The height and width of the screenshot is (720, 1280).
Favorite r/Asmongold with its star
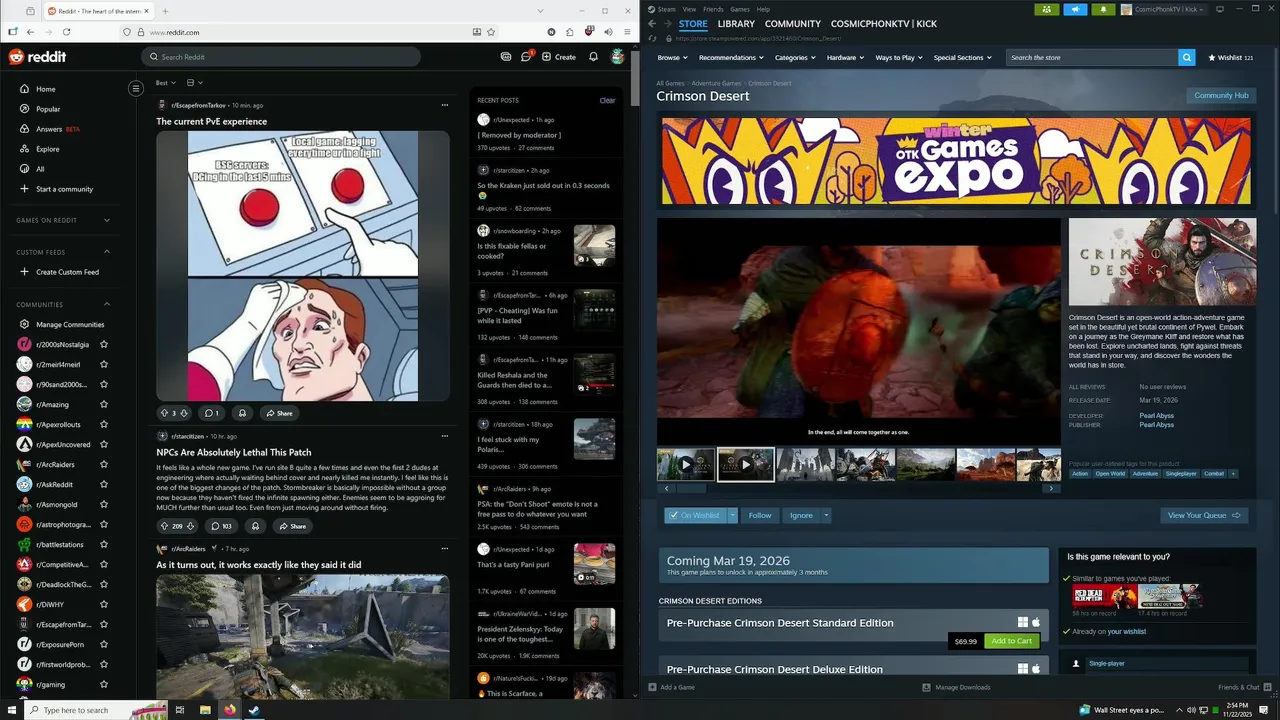(103, 504)
